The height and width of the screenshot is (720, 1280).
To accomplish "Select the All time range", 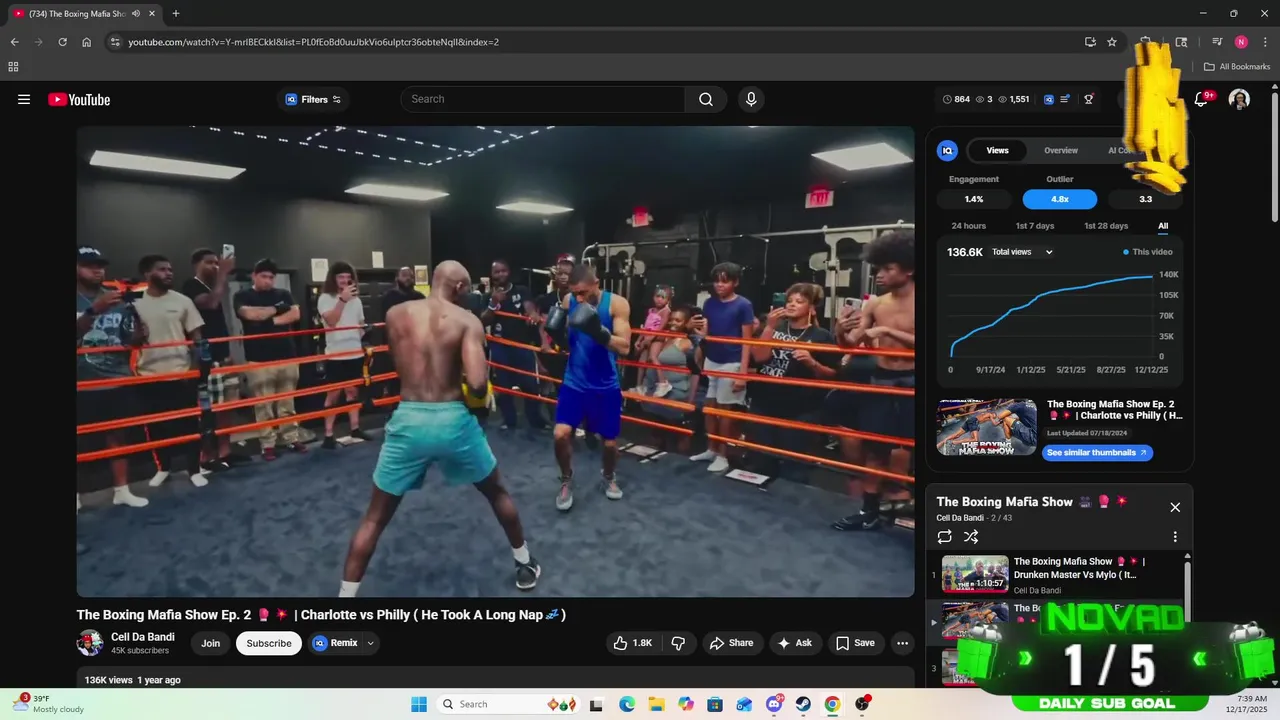I will (1163, 226).
